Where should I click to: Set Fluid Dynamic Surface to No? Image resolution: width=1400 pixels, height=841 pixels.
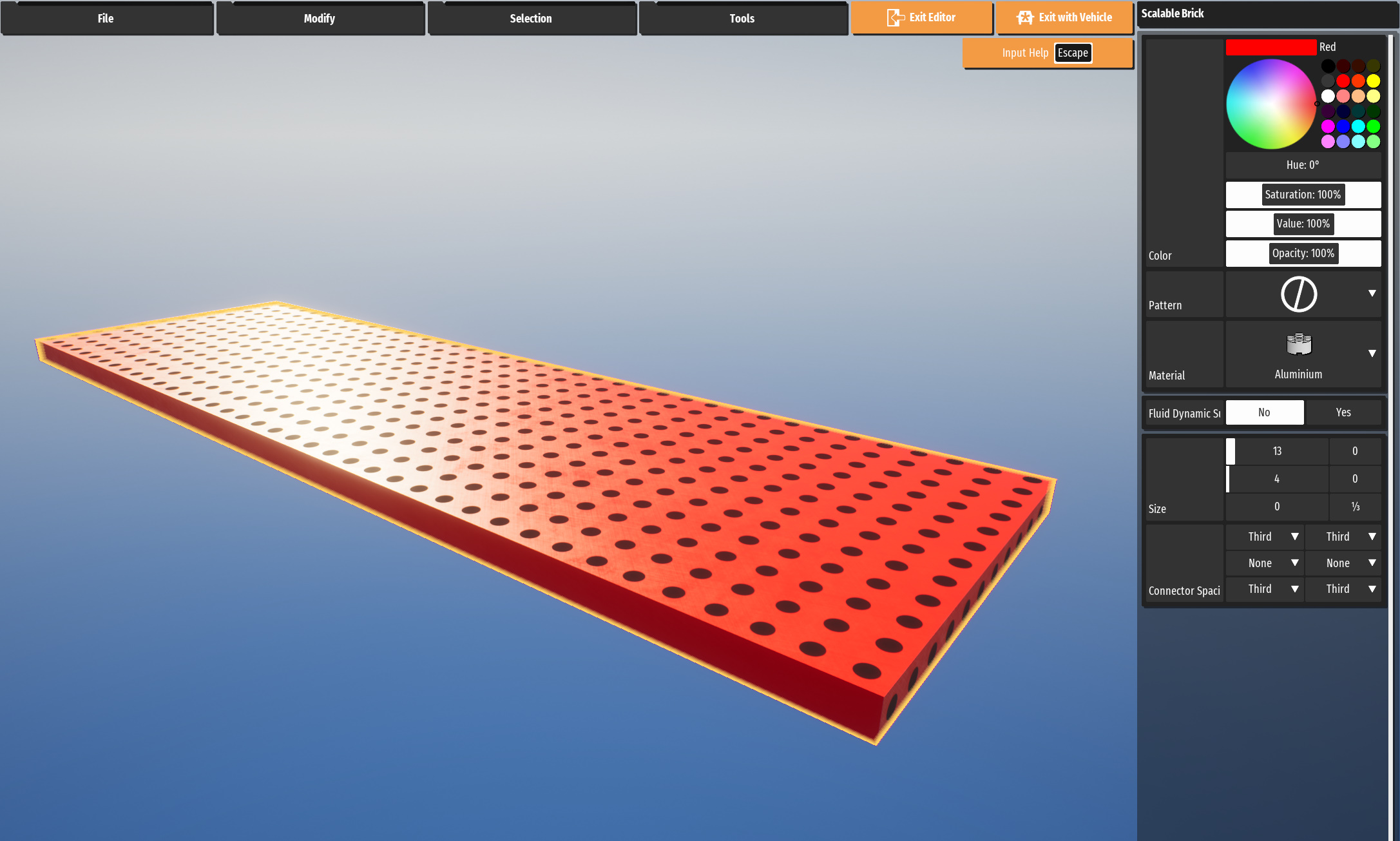pos(1264,412)
